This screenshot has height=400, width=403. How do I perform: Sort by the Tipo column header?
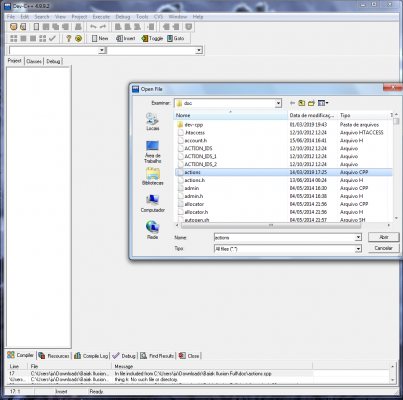pos(363,115)
